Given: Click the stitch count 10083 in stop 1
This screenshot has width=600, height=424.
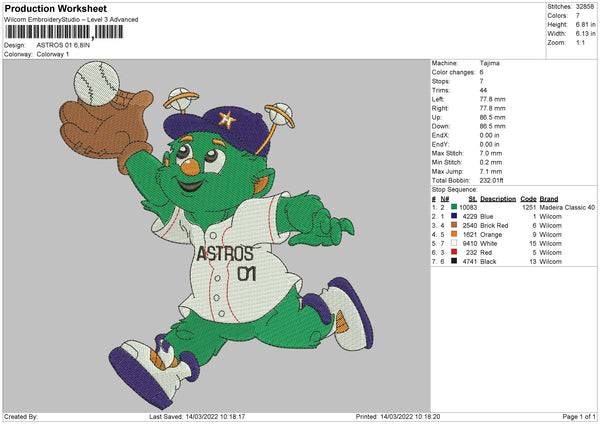Looking at the screenshot, I should click(468, 207).
